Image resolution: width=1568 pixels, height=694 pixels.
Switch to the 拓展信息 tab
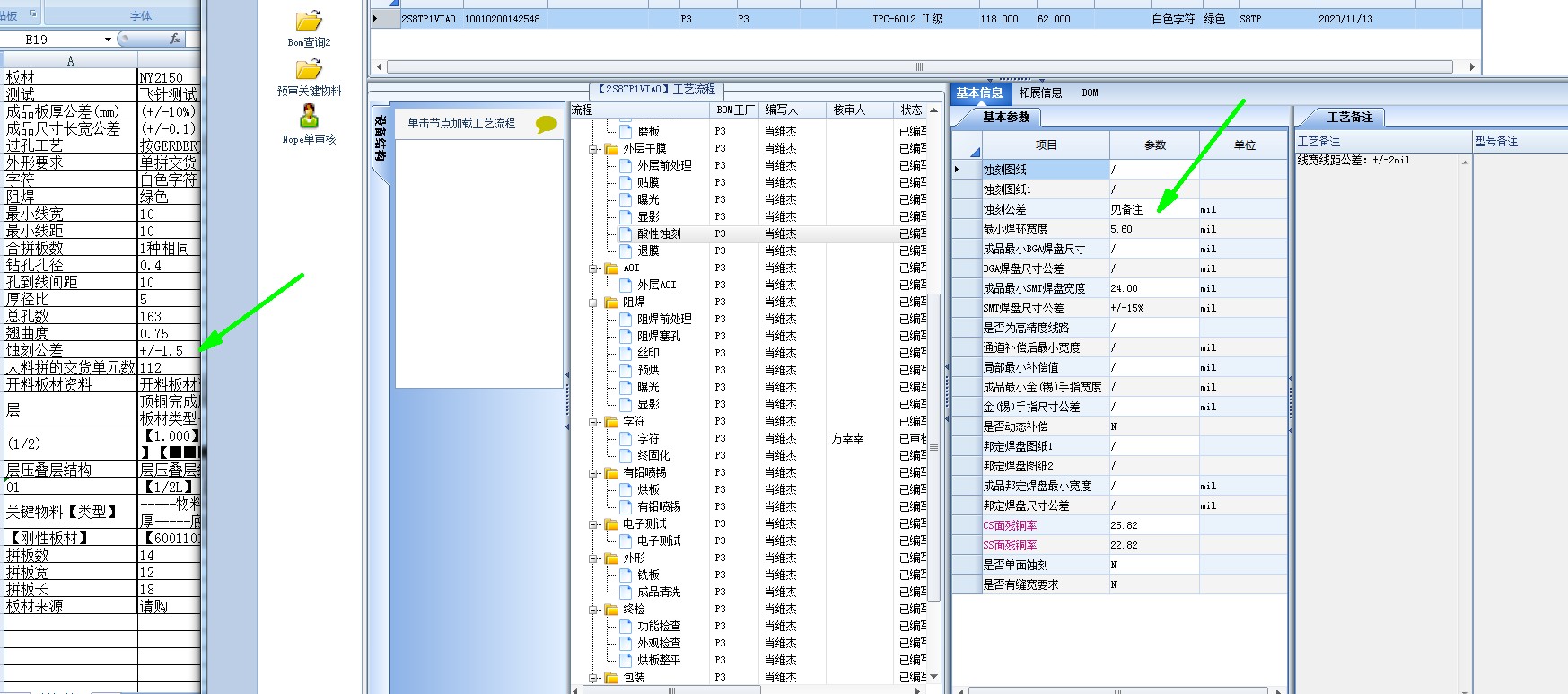(1040, 92)
